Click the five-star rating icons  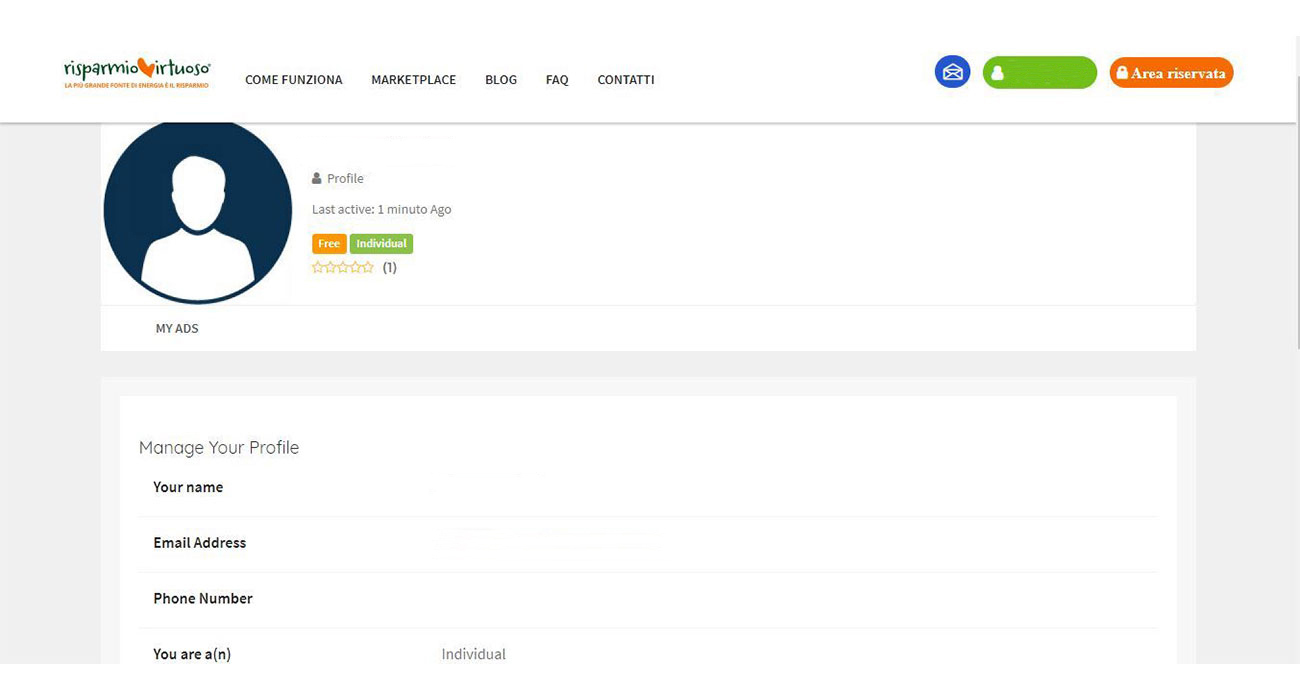coord(343,268)
